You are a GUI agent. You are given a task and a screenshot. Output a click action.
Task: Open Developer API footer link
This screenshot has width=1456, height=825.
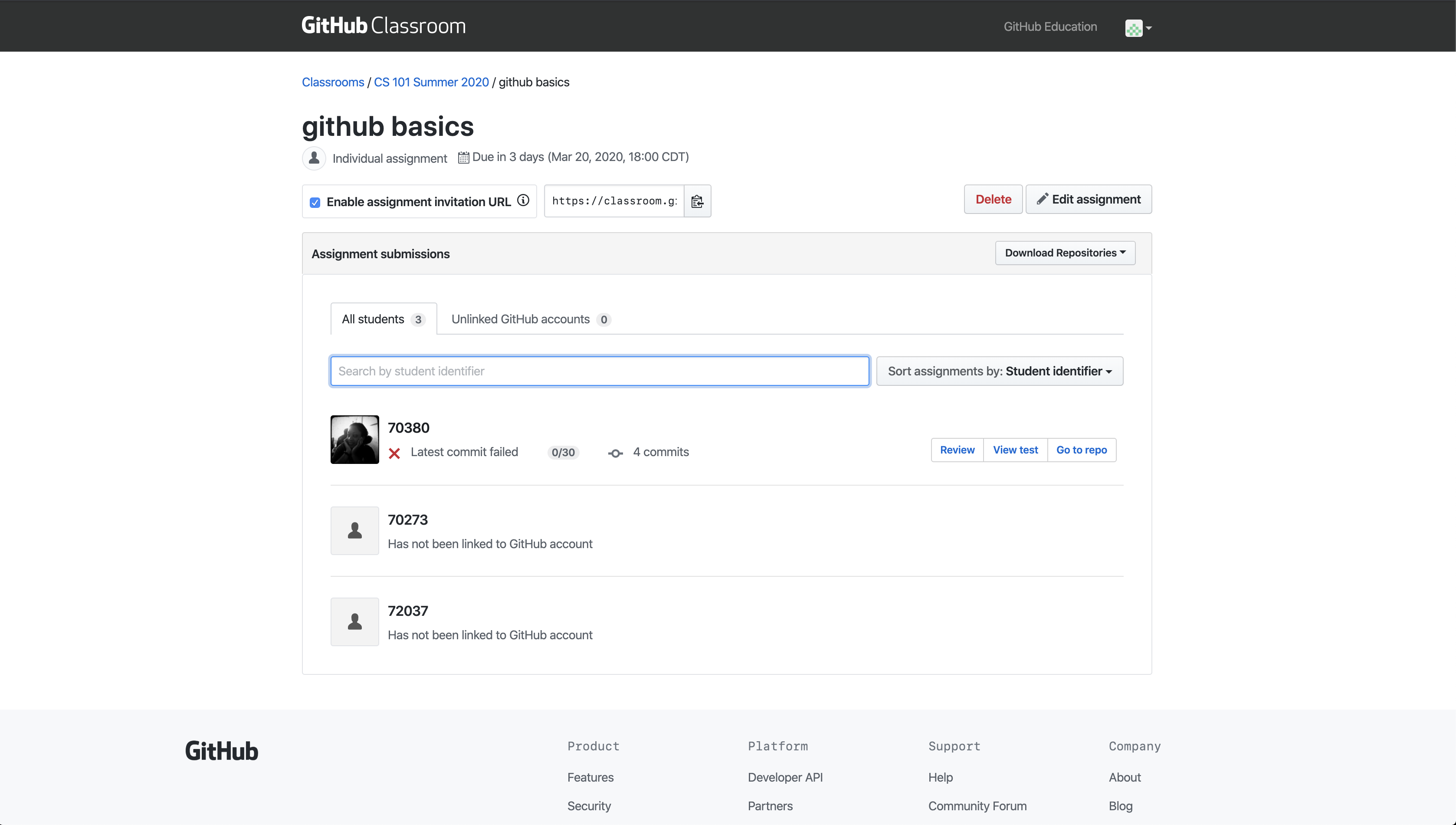[785, 777]
